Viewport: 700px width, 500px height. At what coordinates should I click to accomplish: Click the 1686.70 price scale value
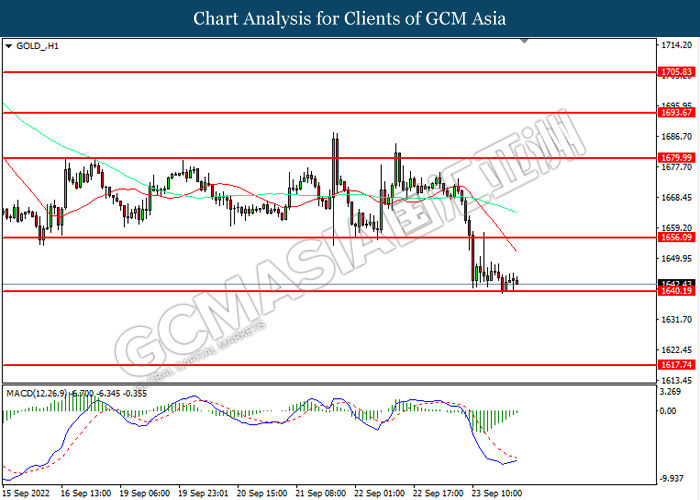[x=676, y=137]
